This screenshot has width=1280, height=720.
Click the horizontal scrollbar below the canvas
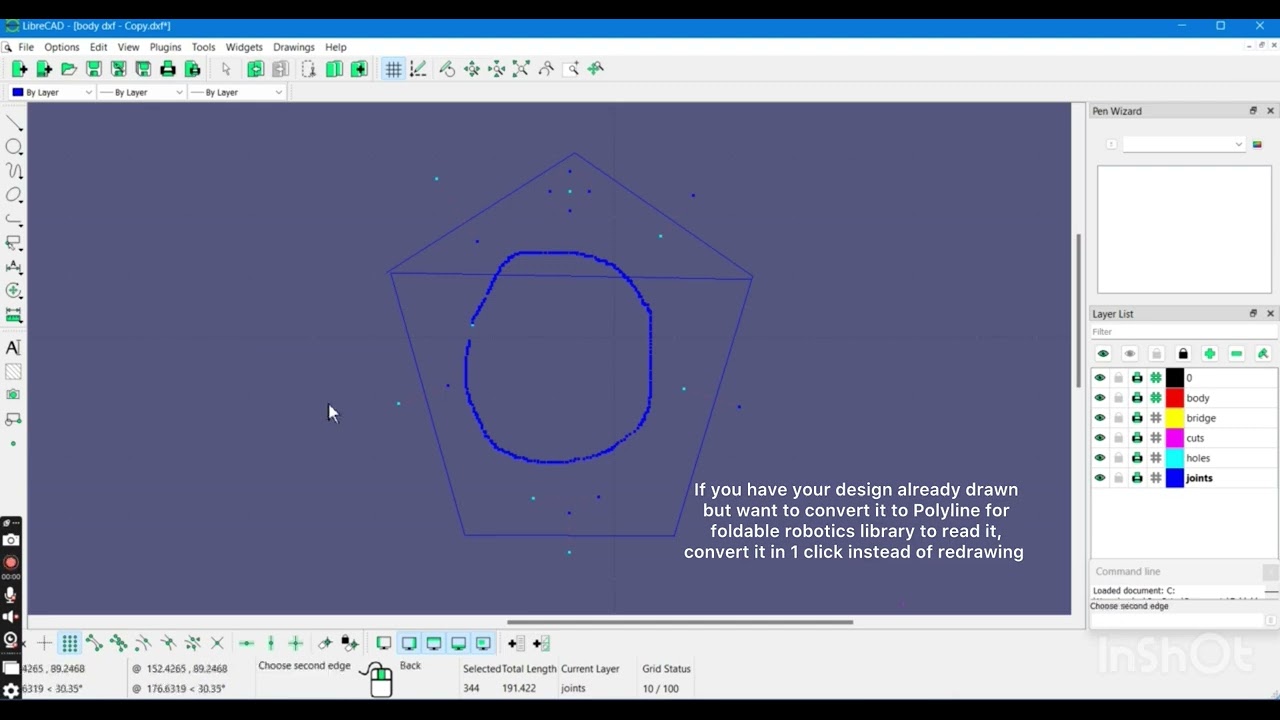[680, 622]
